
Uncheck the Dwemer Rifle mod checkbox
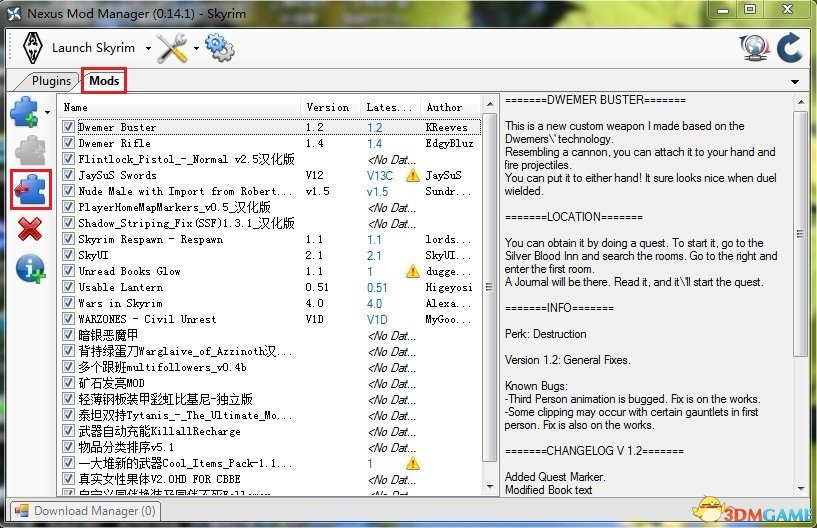[x=68, y=143]
